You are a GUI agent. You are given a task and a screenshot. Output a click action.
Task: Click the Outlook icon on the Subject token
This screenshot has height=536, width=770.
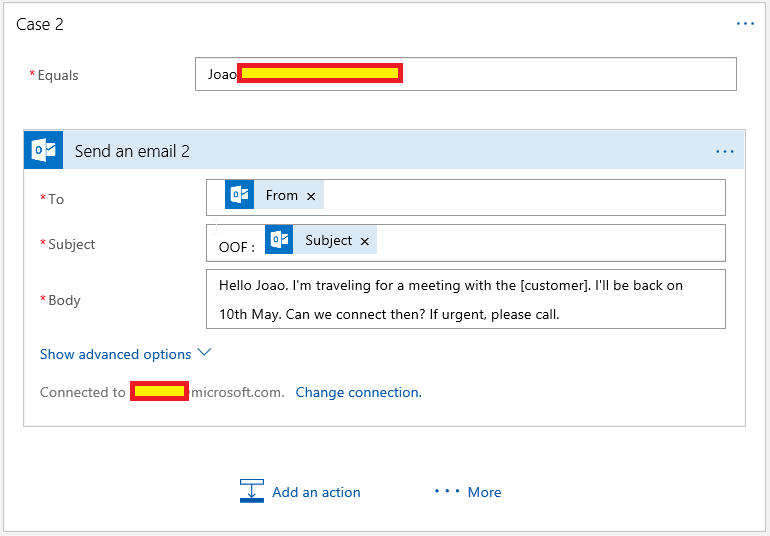click(279, 241)
